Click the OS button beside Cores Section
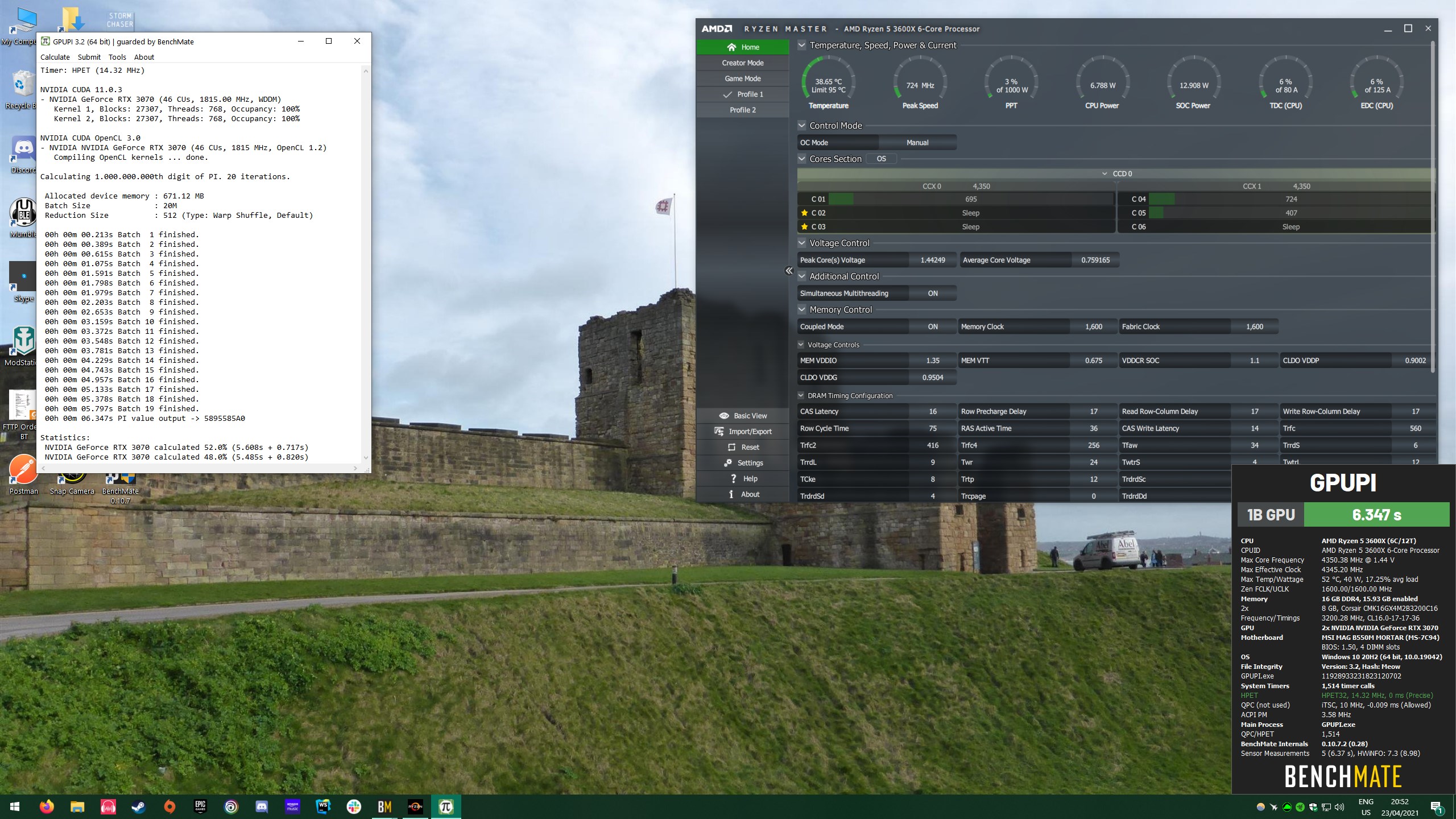This screenshot has height=819, width=1456. (x=881, y=159)
